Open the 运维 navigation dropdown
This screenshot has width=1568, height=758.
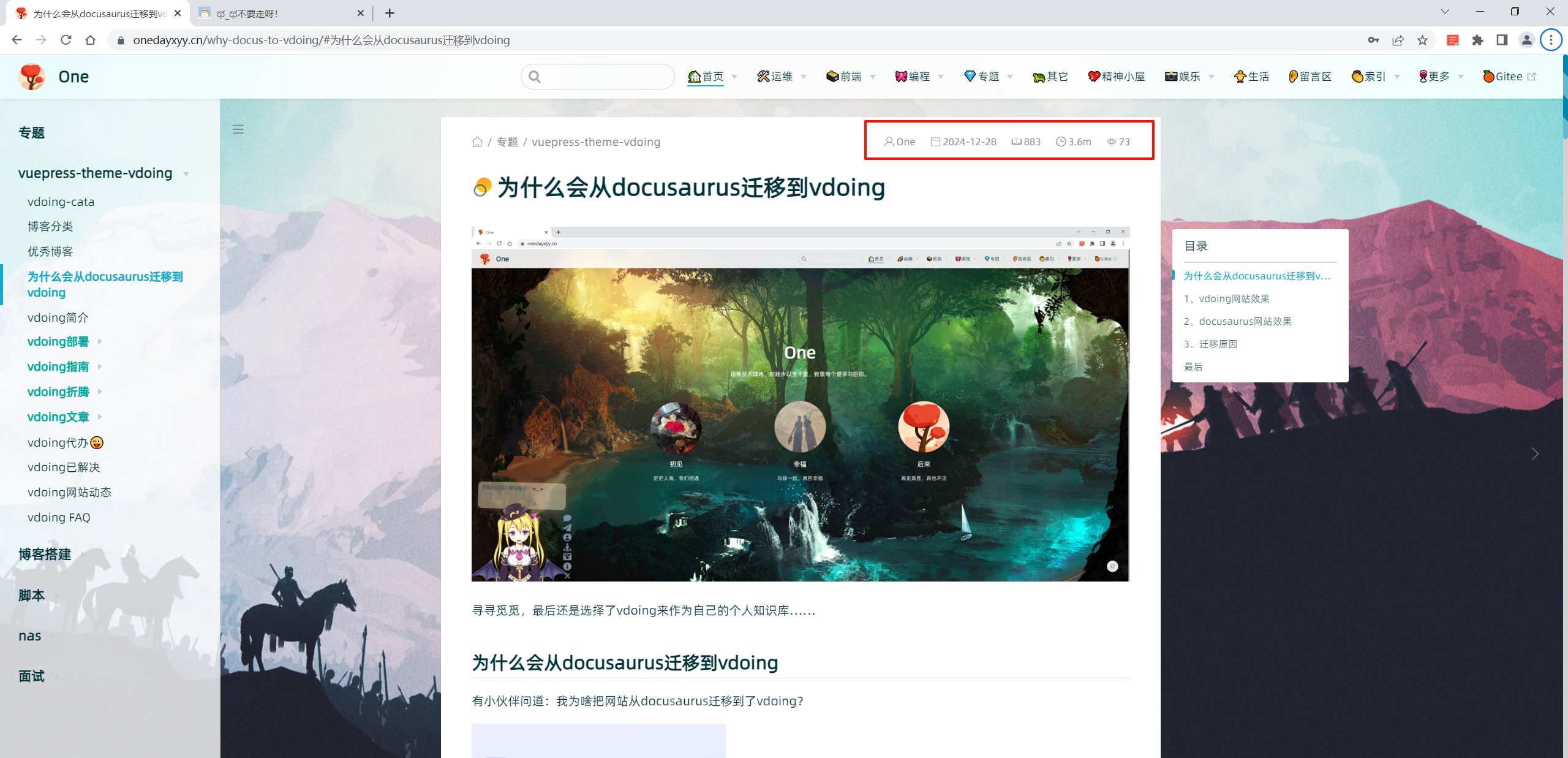tap(782, 77)
